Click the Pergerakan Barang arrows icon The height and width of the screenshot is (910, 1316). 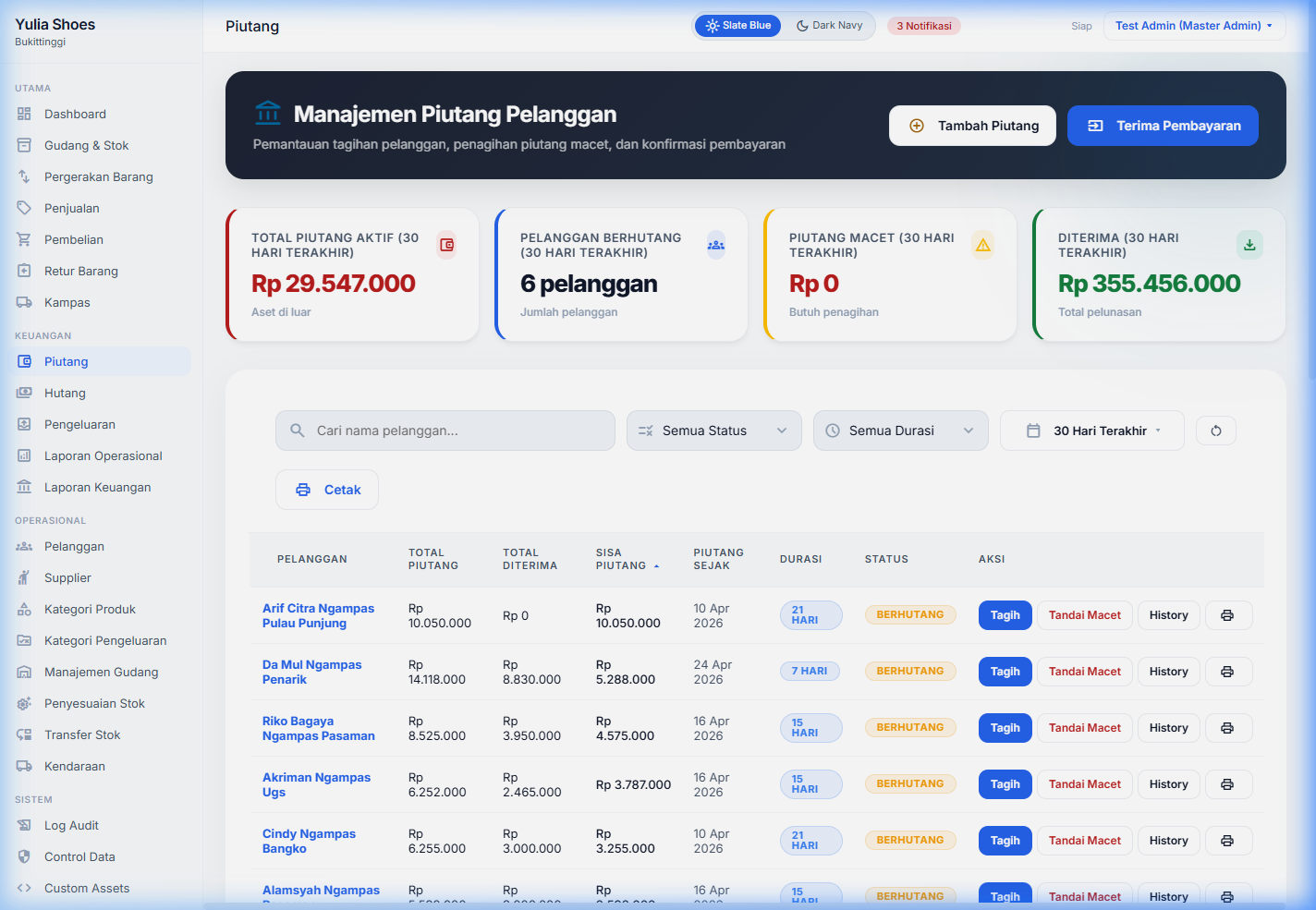[x=24, y=176]
